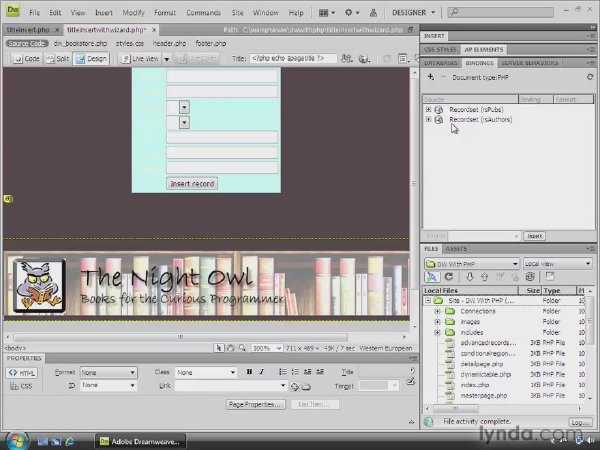Open the DW With PHP site dropdown
This screenshot has height=450, width=600.
472,264
